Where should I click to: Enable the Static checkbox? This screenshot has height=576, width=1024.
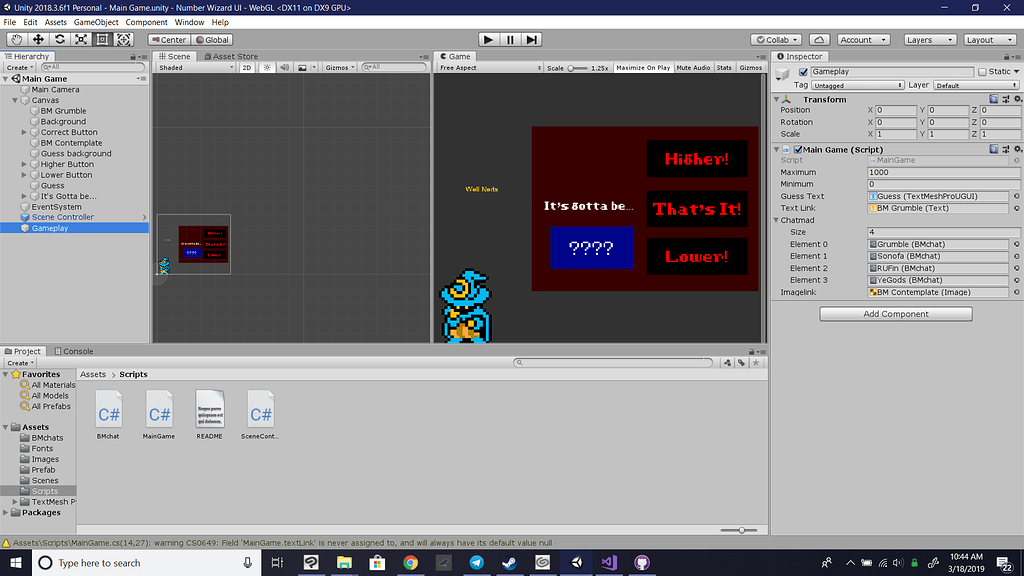pos(982,72)
